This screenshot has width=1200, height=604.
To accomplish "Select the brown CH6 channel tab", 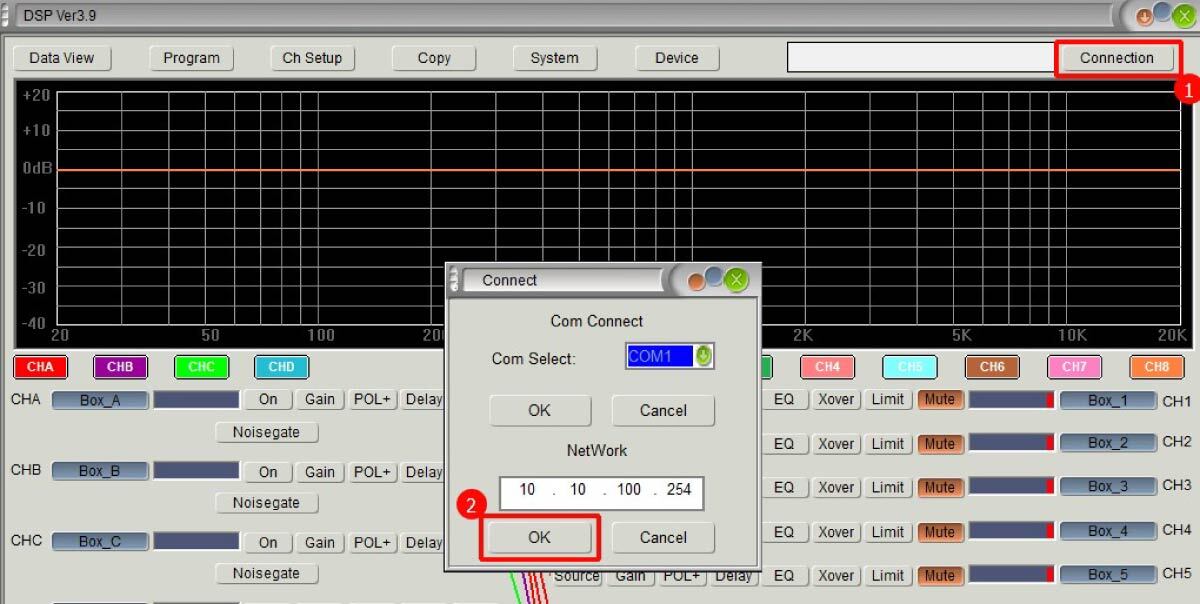I will click(x=992, y=367).
